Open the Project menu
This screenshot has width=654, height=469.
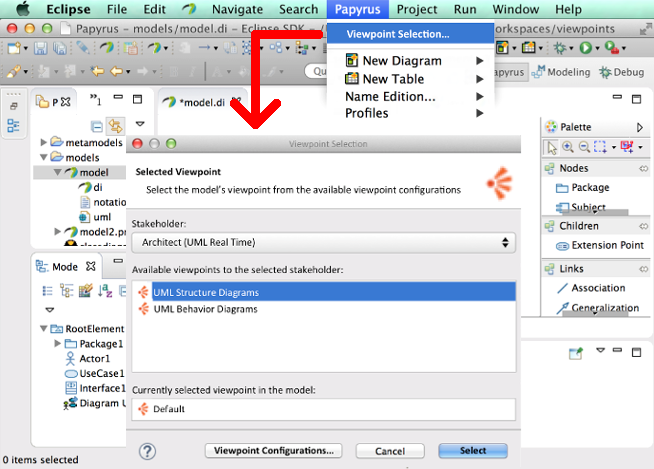(x=417, y=9)
